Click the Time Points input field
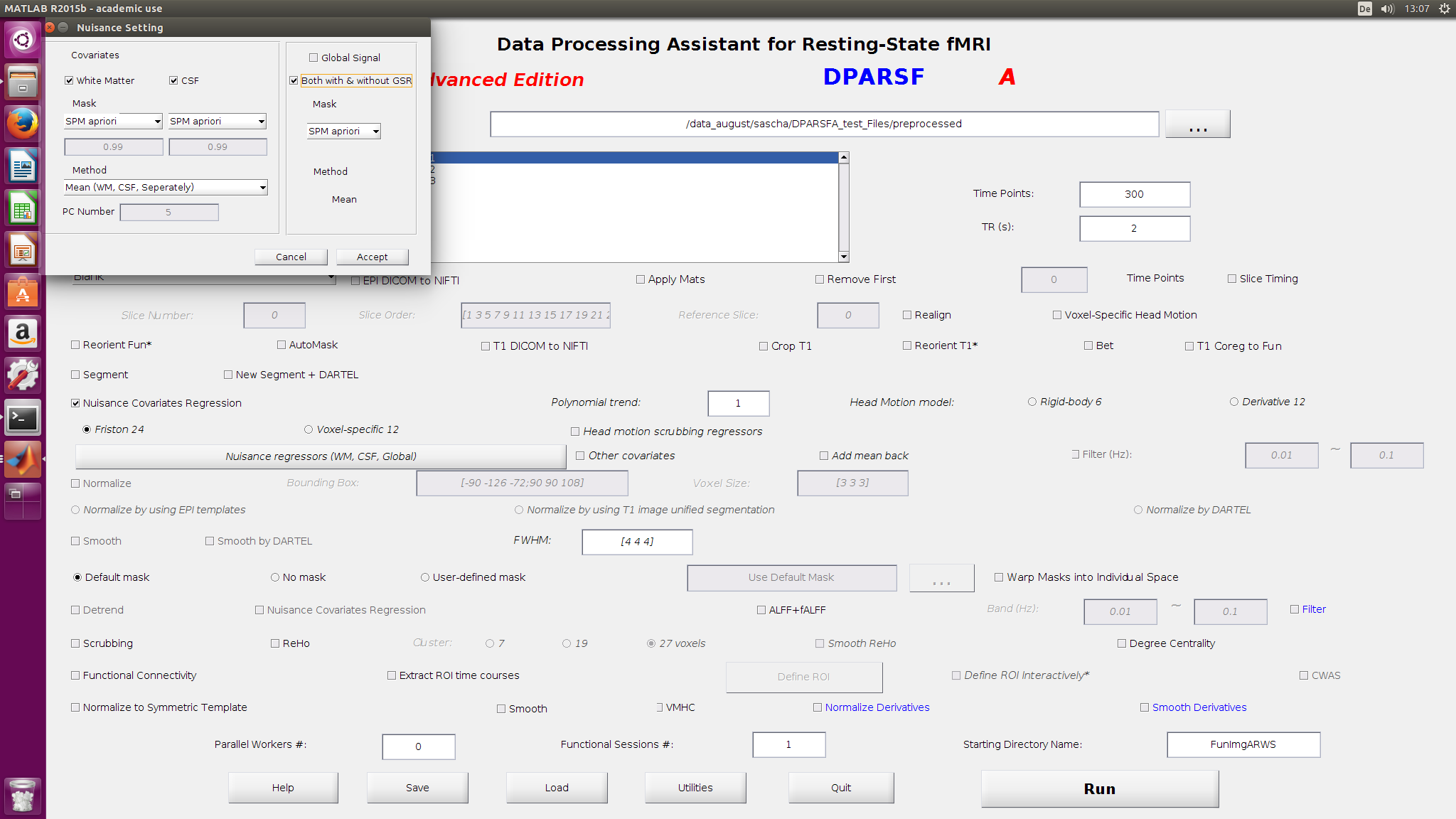Screen dimensions: 1456x819 1134,194
